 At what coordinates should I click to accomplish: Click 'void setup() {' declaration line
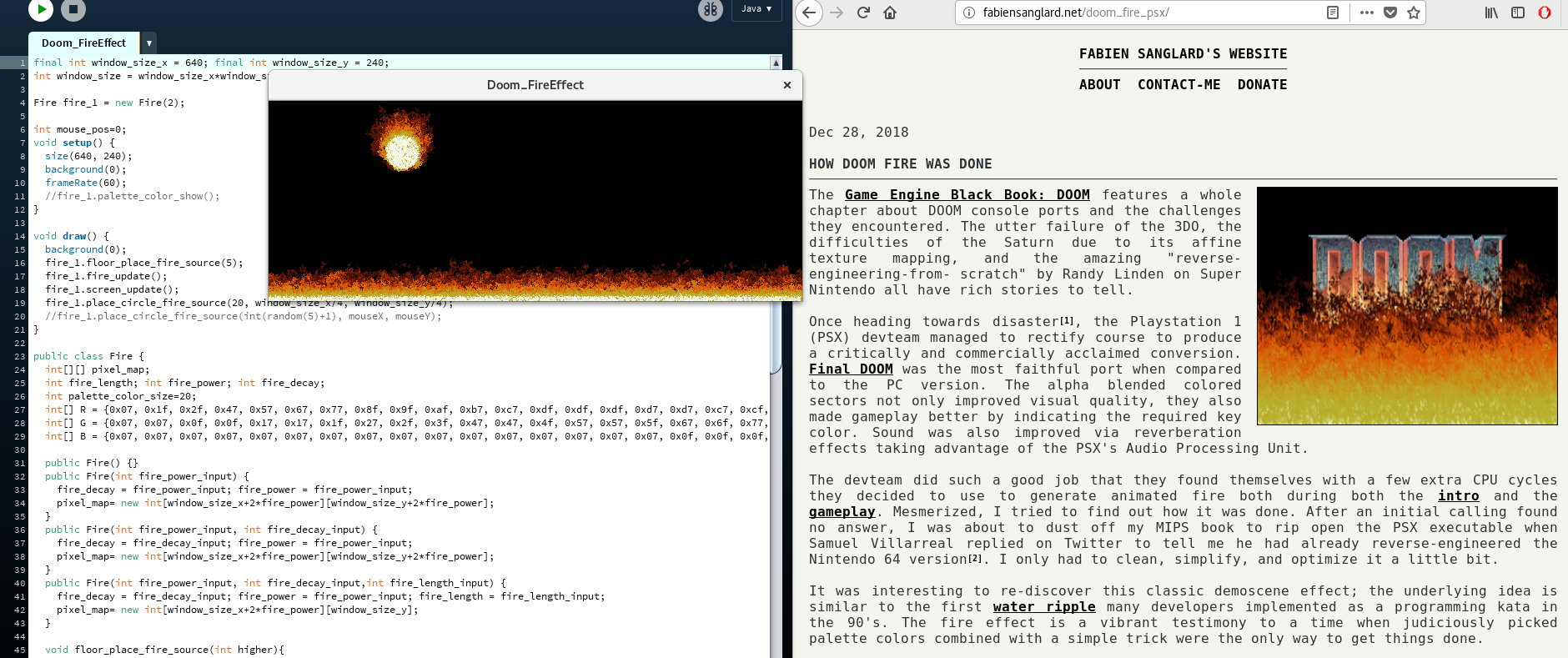coord(74,143)
